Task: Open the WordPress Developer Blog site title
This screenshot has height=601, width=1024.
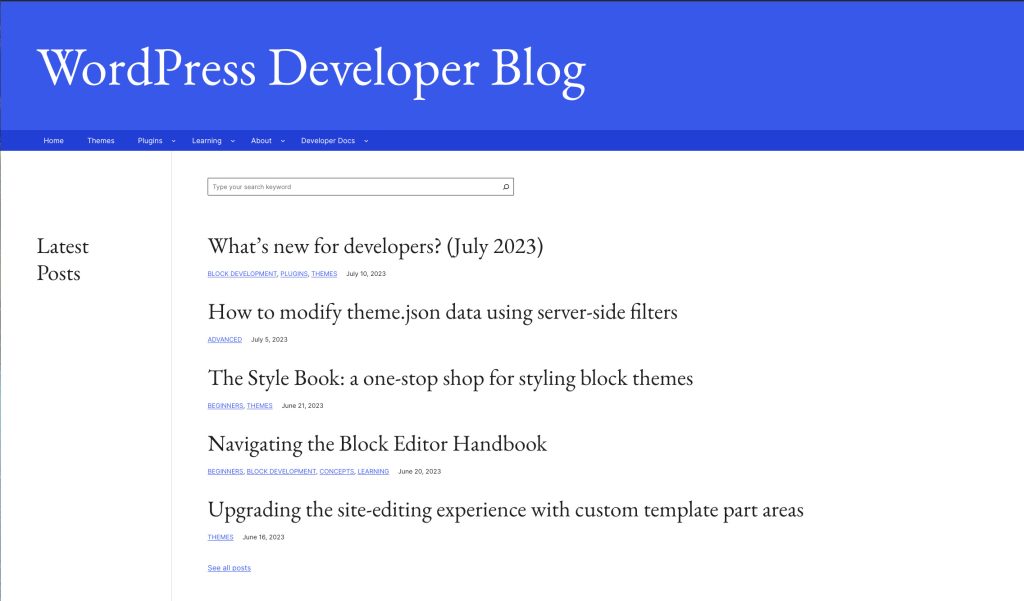Action: tap(312, 69)
